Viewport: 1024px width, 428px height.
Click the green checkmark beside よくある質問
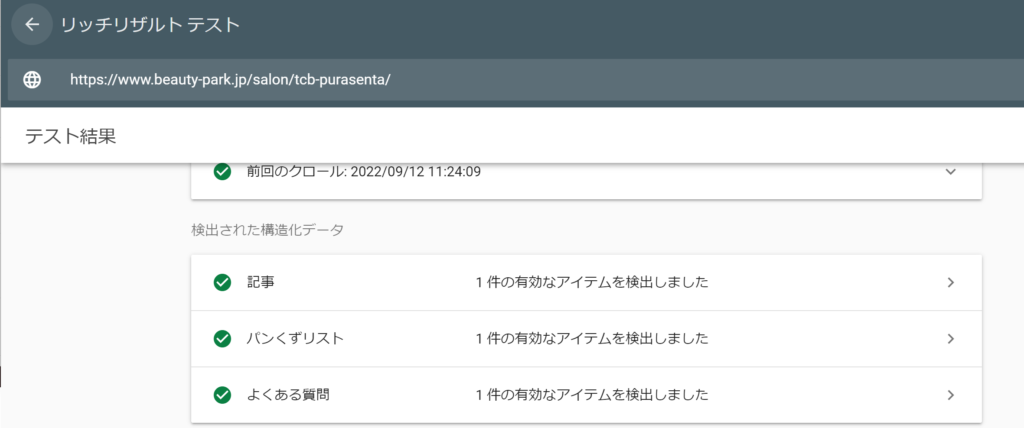pyautogui.click(x=223, y=395)
